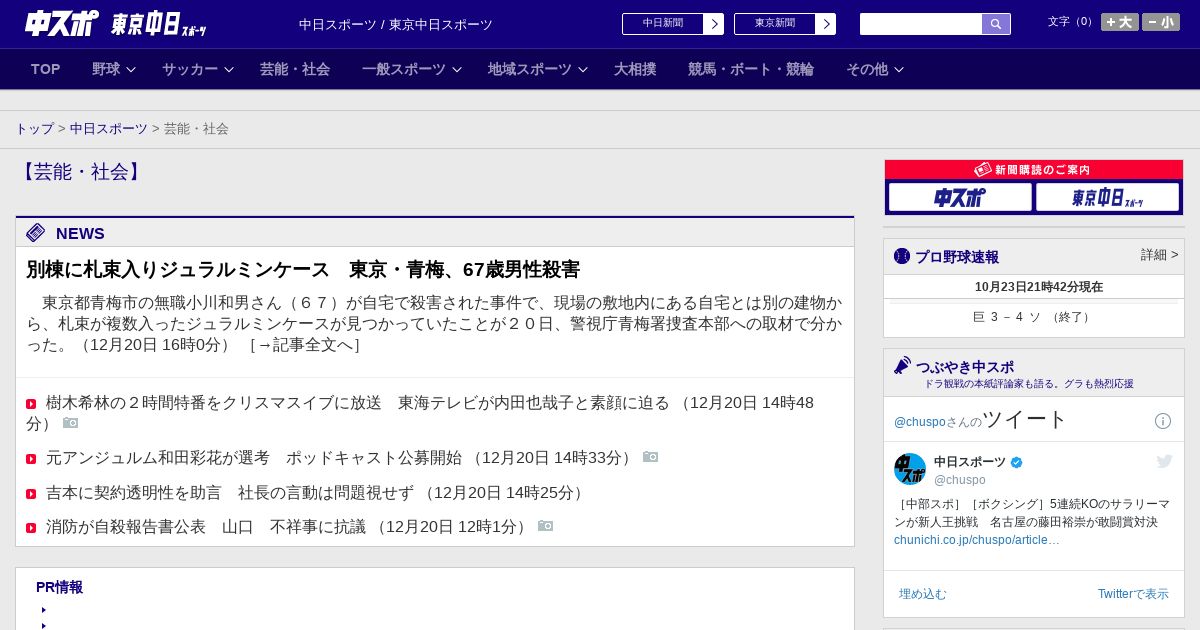Open the TOP navigation item
Screen dimensions: 1200x630
[x=46, y=69]
